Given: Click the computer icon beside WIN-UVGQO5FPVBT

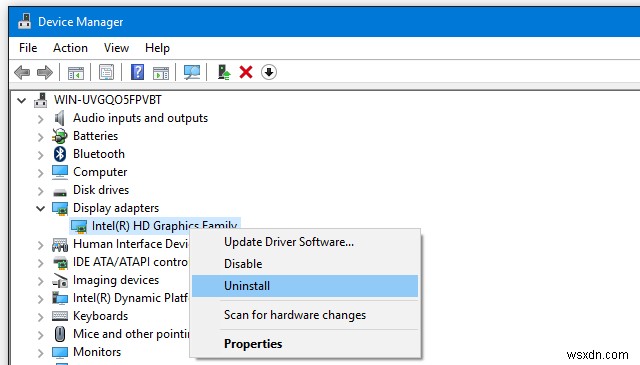Looking at the screenshot, I should tap(40, 100).
